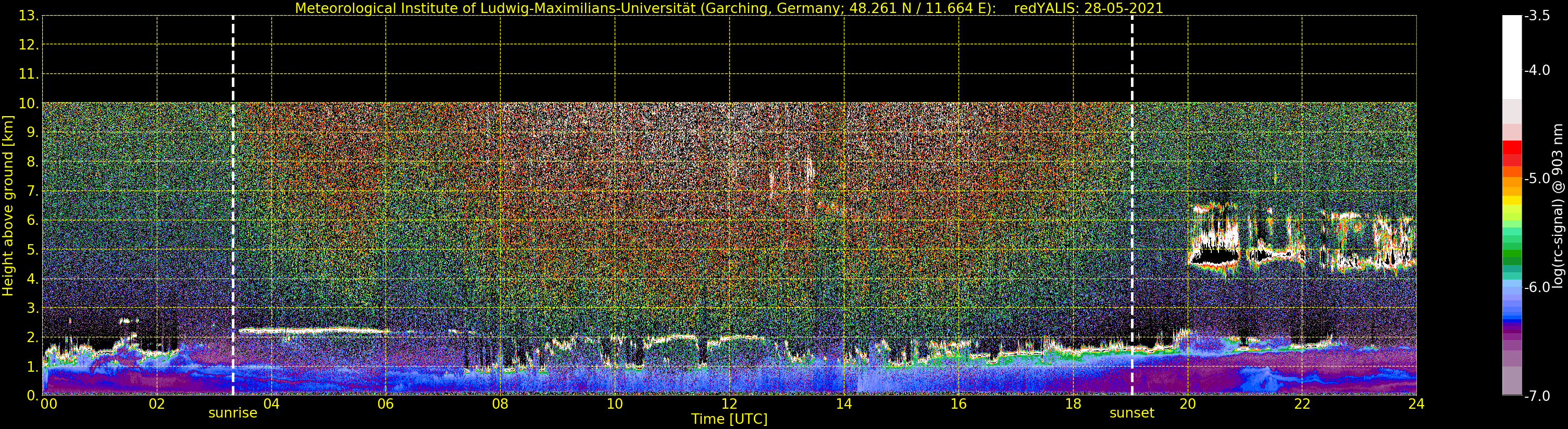
Task: Click the '20' time axis tick label
Action: tap(1187, 403)
